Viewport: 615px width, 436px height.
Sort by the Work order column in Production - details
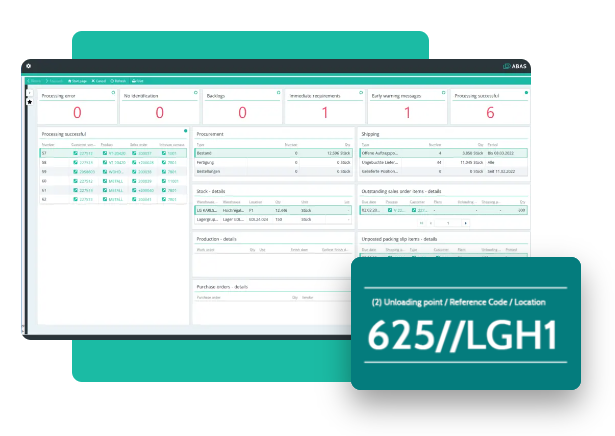pyautogui.click(x=206, y=250)
